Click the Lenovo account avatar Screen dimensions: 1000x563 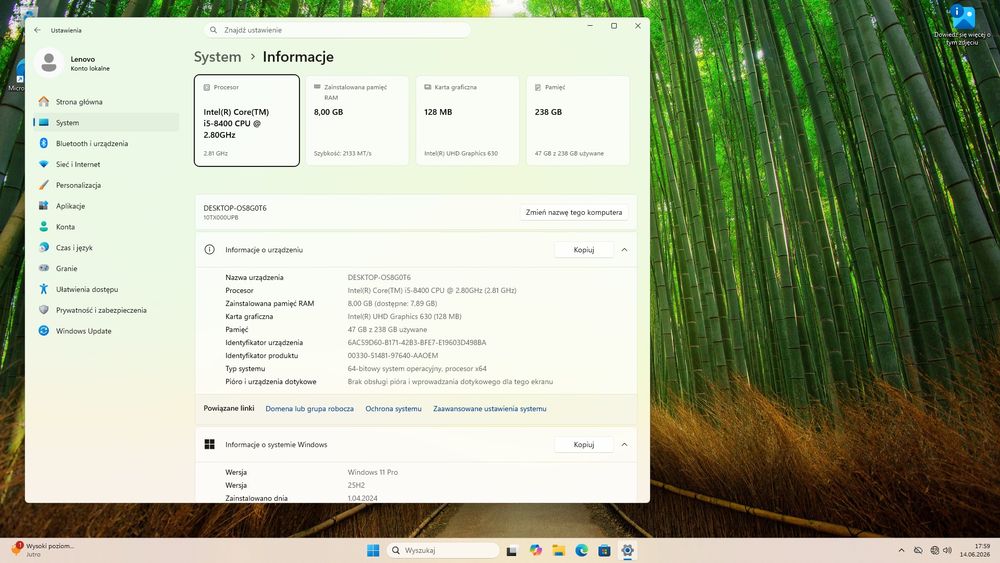[48, 62]
